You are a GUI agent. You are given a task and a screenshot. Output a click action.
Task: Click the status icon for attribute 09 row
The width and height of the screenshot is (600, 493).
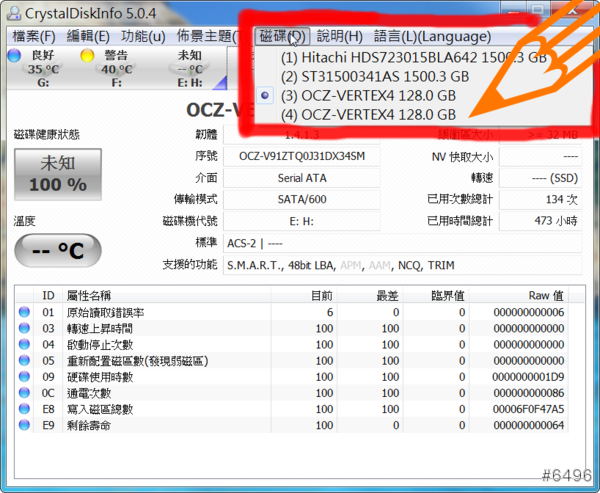[x=25, y=377]
